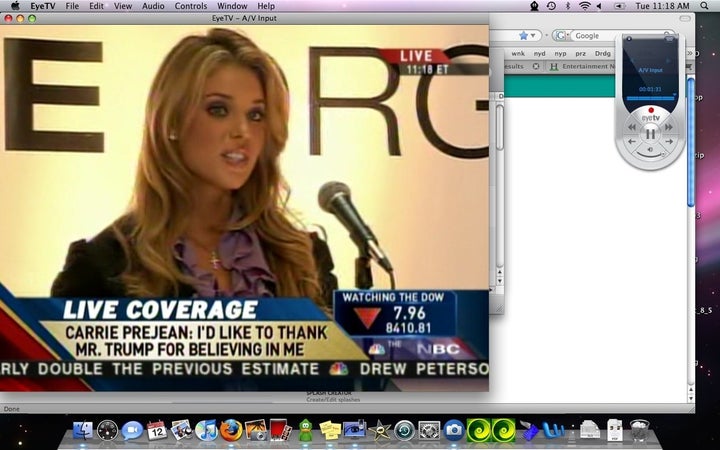Viewport: 720px width, 450px height.
Task: Open the View menu
Action: (123, 6)
